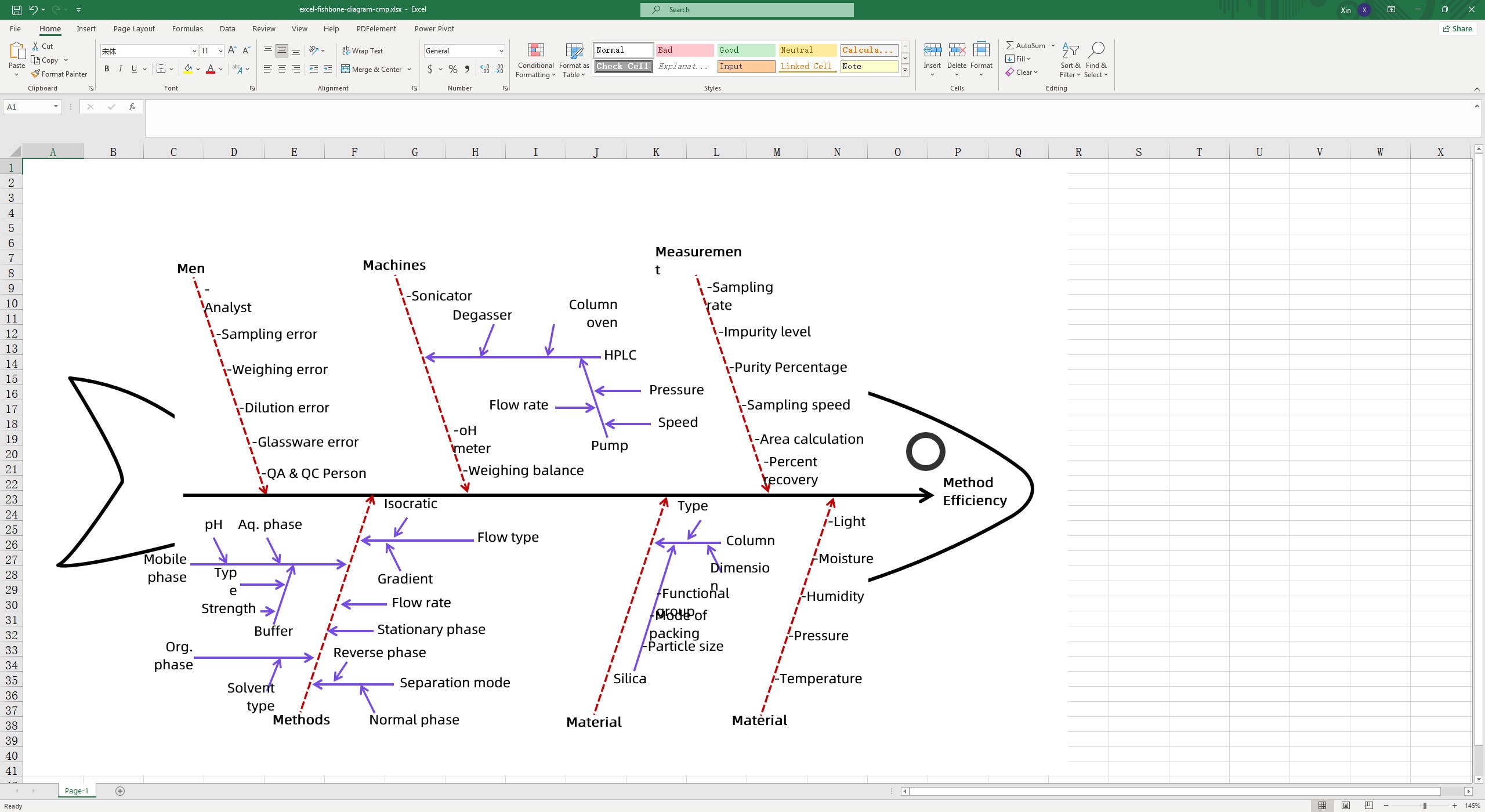
Task: Click the Share button
Action: [1458, 28]
